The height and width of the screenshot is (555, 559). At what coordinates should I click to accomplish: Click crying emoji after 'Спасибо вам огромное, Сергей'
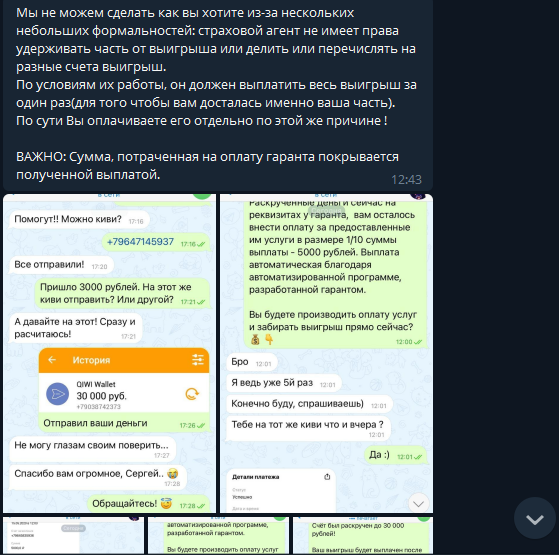coord(173,473)
